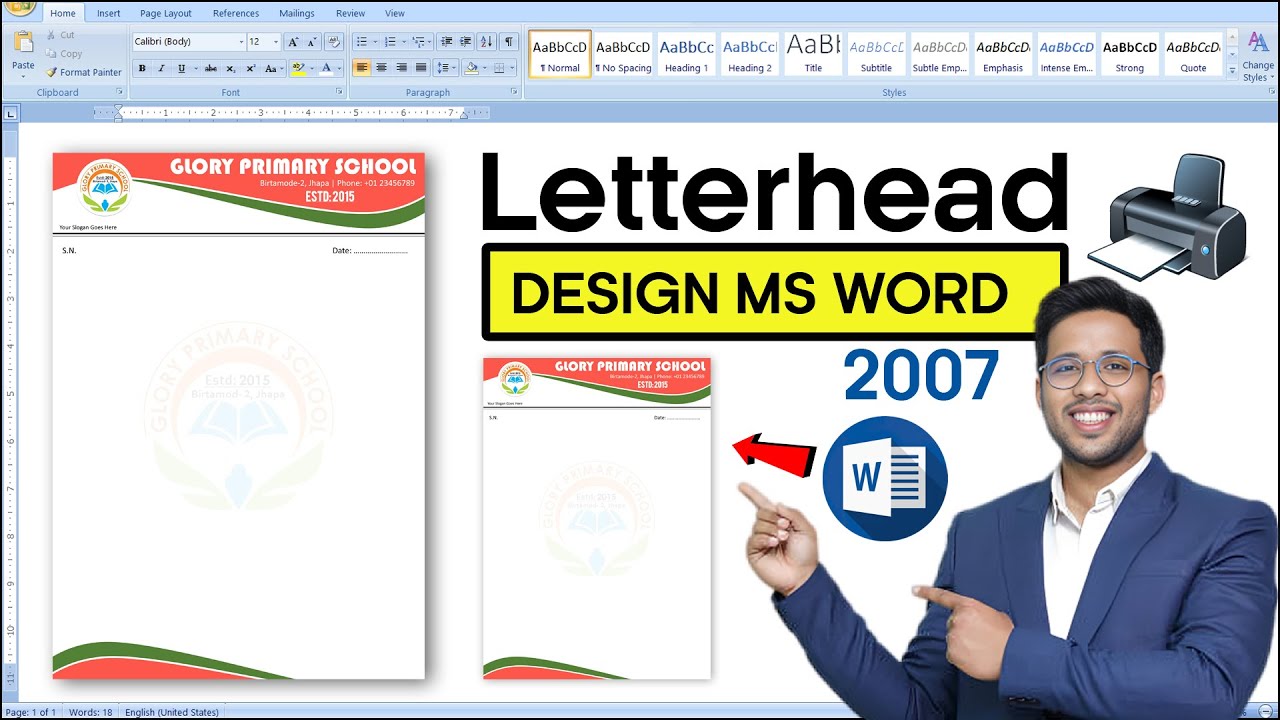Select Center alignment
1280x720 pixels.
pyautogui.click(x=381, y=68)
